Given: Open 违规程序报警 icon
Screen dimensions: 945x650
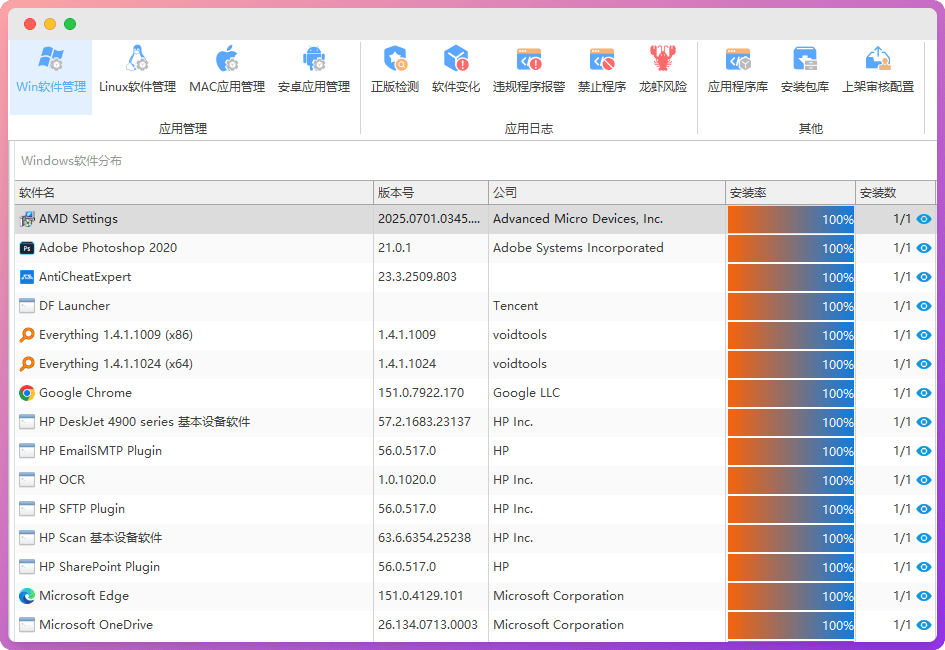Looking at the screenshot, I should pyautogui.click(x=529, y=59).
